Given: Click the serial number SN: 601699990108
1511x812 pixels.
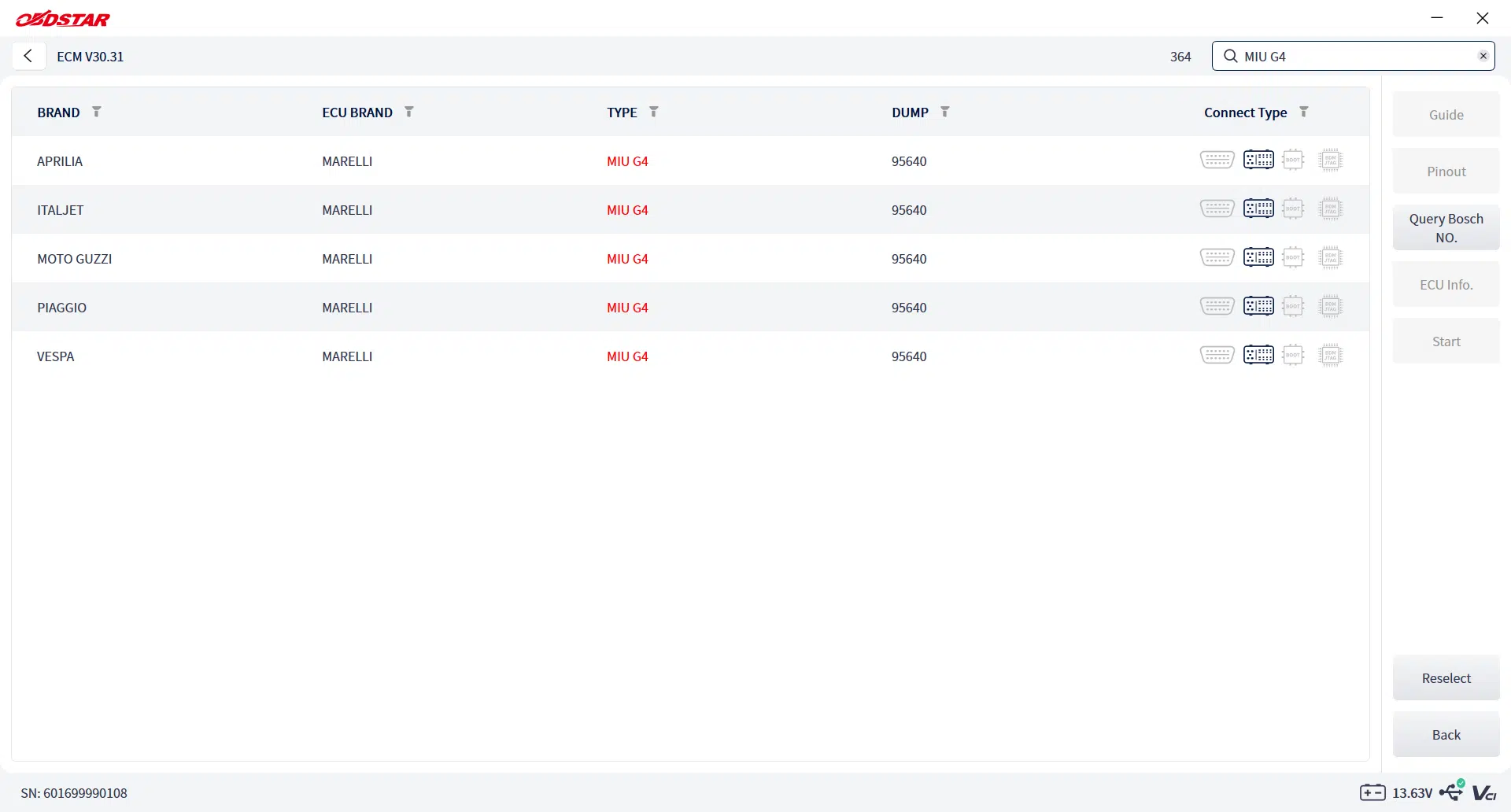Looking at the screenshot, I should (74, 793).
